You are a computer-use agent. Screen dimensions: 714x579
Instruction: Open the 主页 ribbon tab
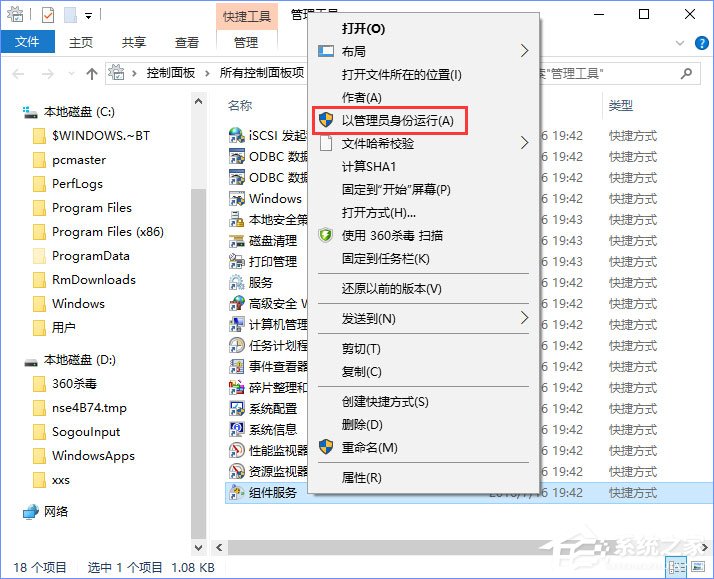81,42
